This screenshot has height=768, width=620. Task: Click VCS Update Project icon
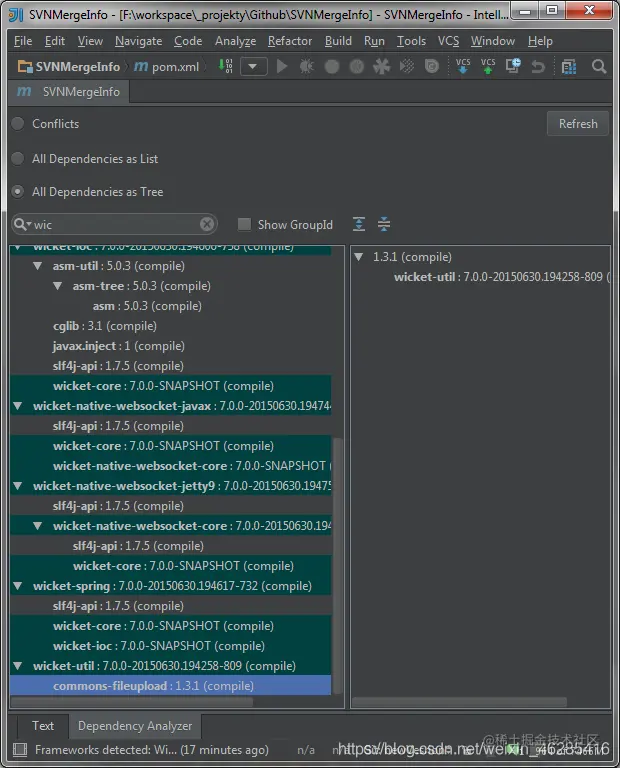point(462,66)
